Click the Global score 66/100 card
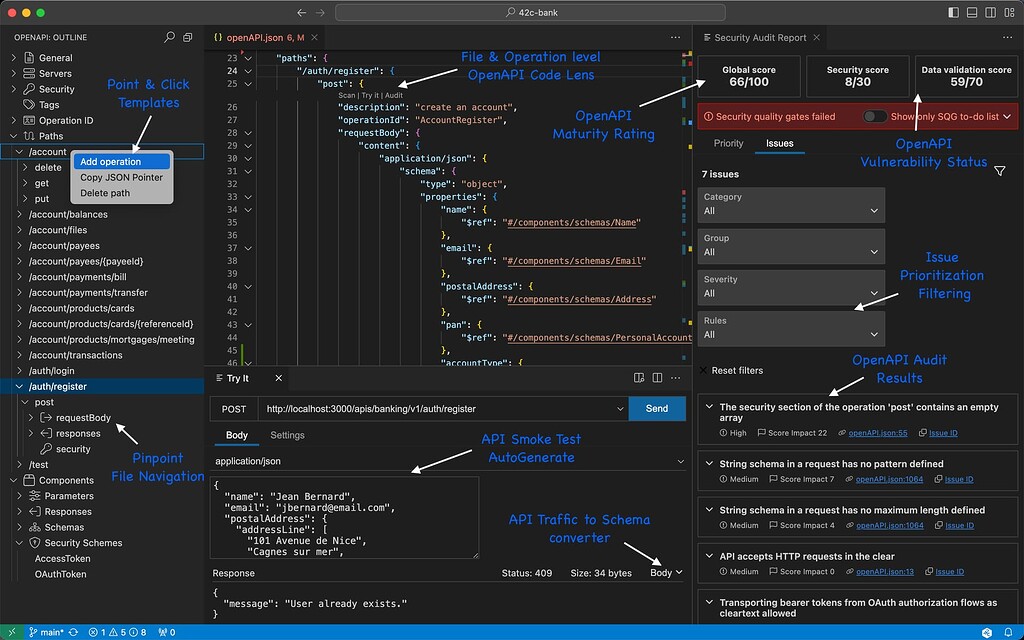The image size is (1024, 640). 749,76
